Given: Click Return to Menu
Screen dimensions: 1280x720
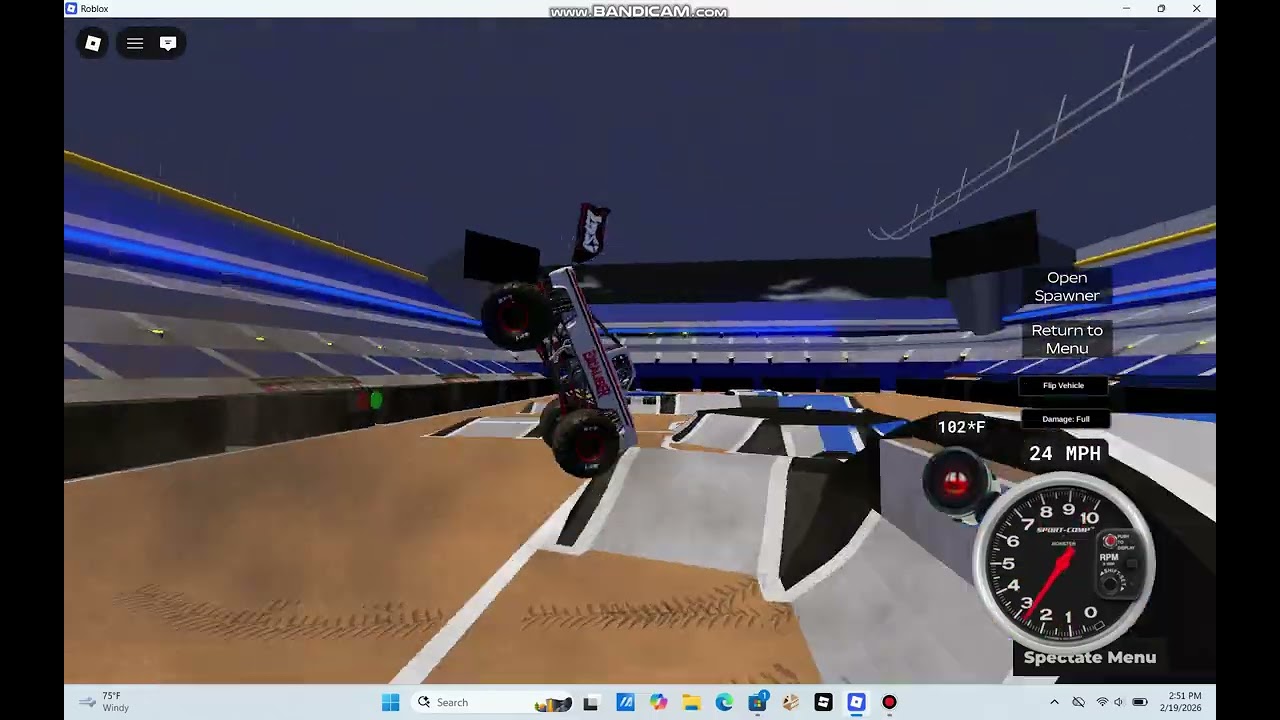Looking at the screenshot, I should (x=1067, y=339).
